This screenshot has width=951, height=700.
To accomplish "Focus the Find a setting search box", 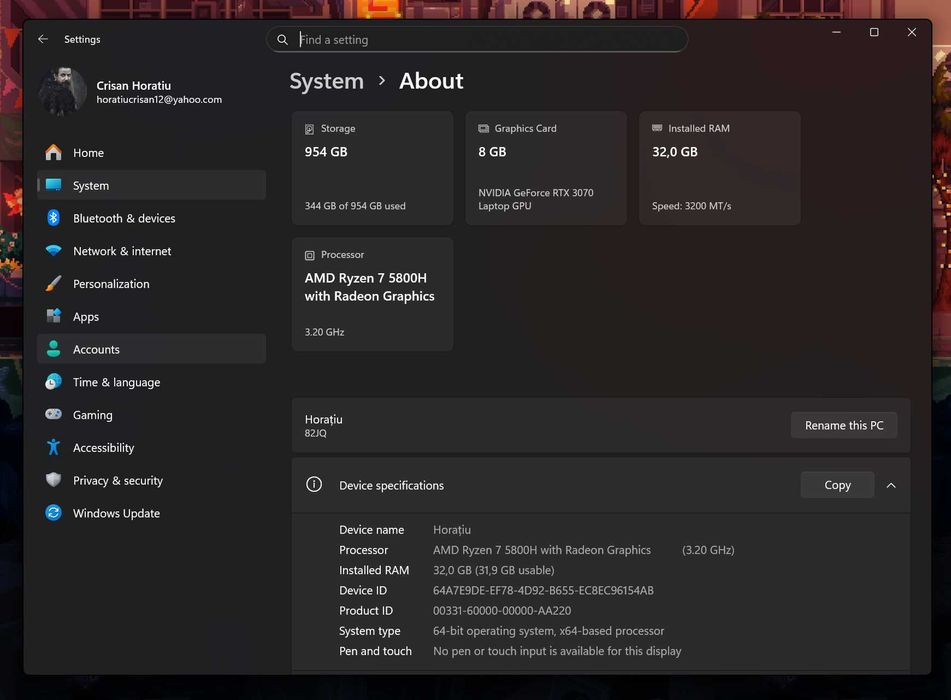I will pos(477,39).
